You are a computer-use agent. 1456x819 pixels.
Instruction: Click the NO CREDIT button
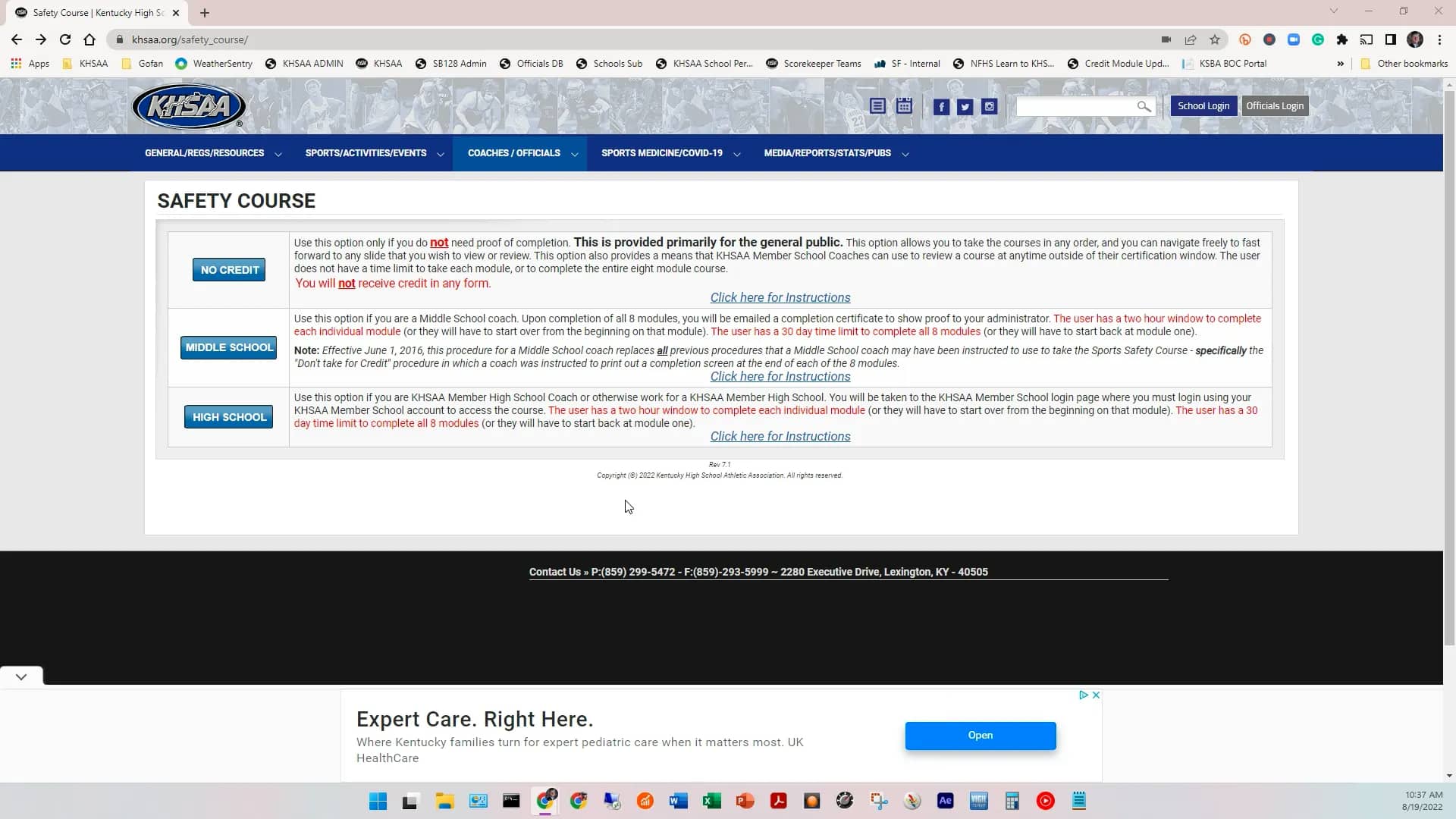229,270
